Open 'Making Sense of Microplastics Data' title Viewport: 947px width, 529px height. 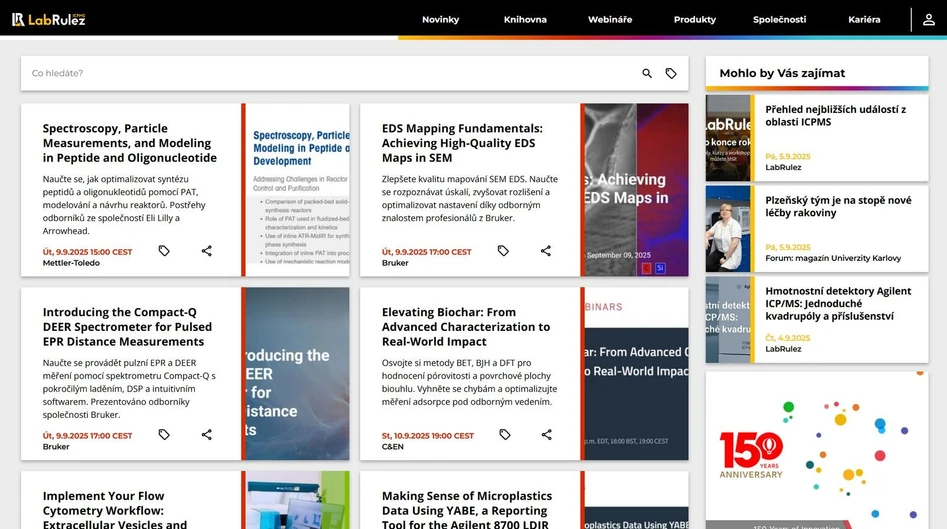tap(467, 510)
